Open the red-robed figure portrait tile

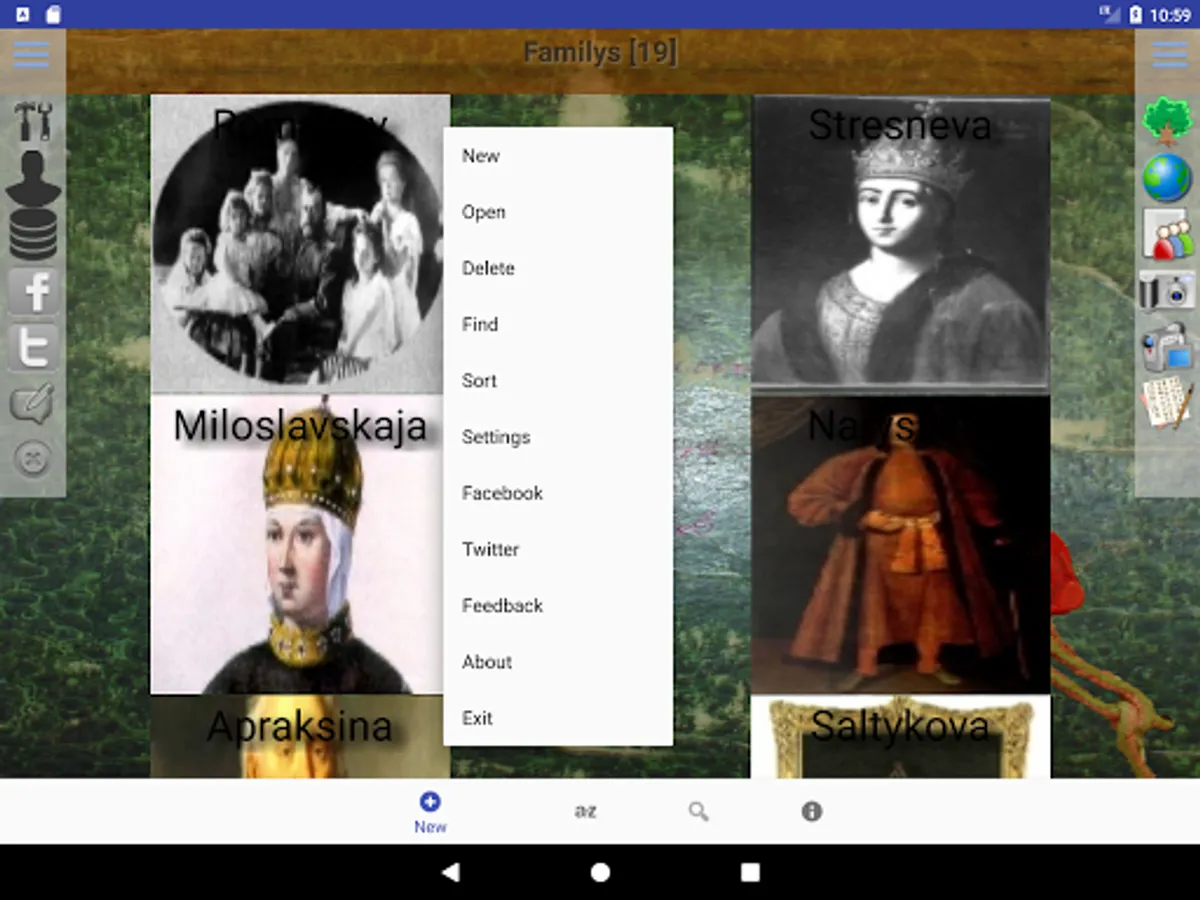coord(901,545)
